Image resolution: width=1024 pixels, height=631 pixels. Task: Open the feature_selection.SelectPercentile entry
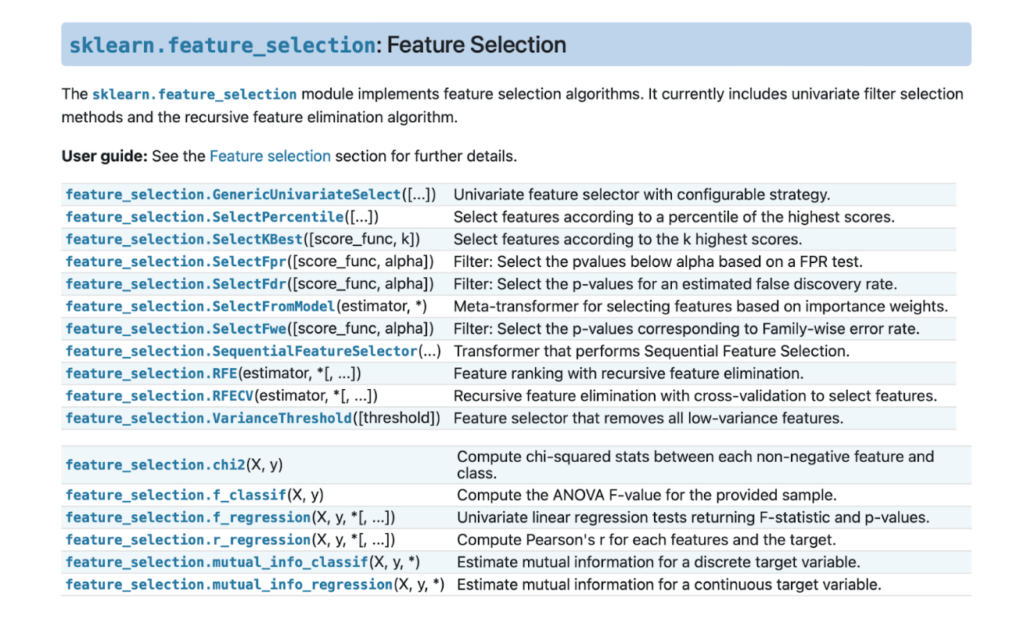(x=204, y=217)
